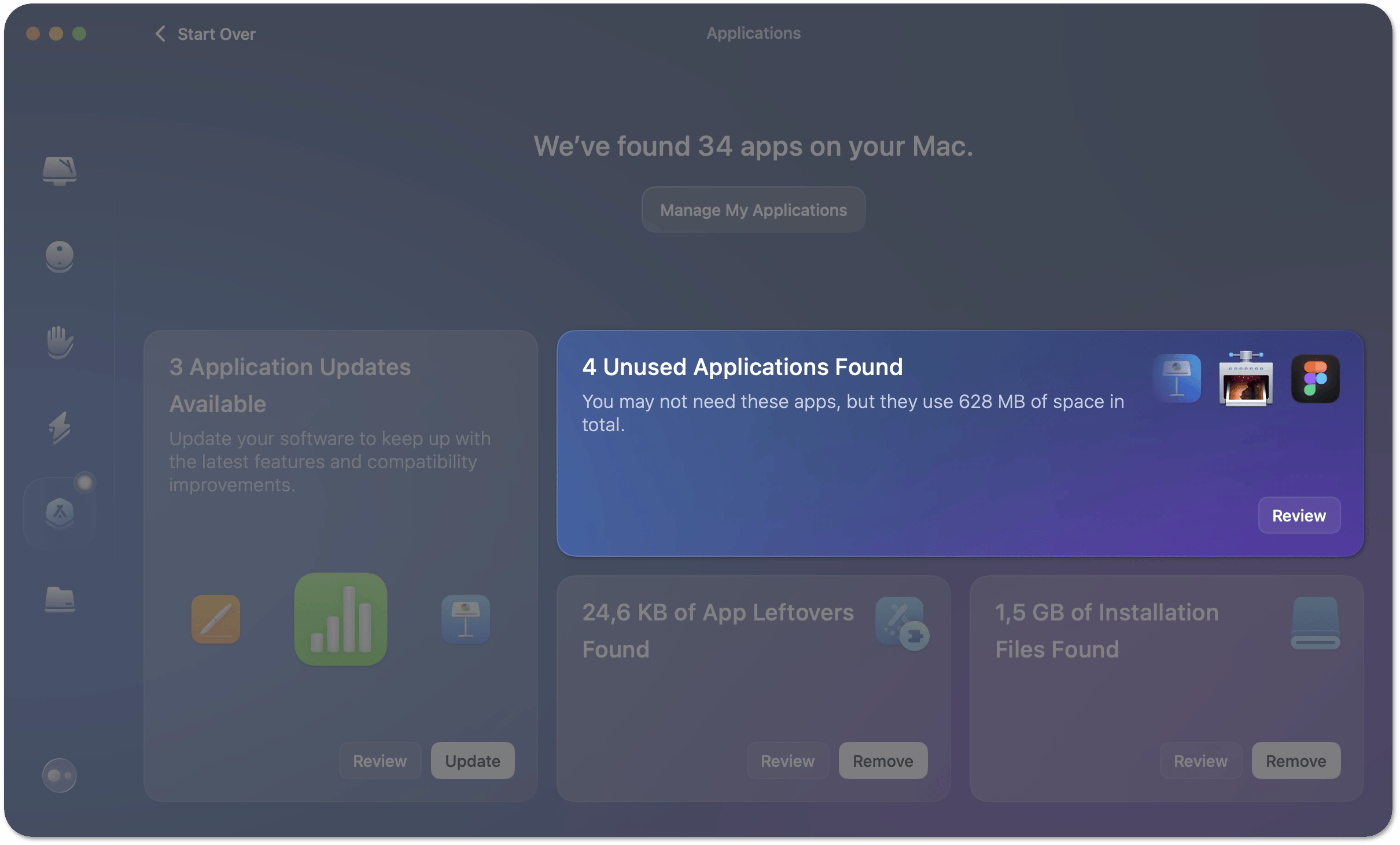Click '1,5 GB of Installation Files Found' text
Viewport: 1400px width, 845px height.
point(1107,631)
